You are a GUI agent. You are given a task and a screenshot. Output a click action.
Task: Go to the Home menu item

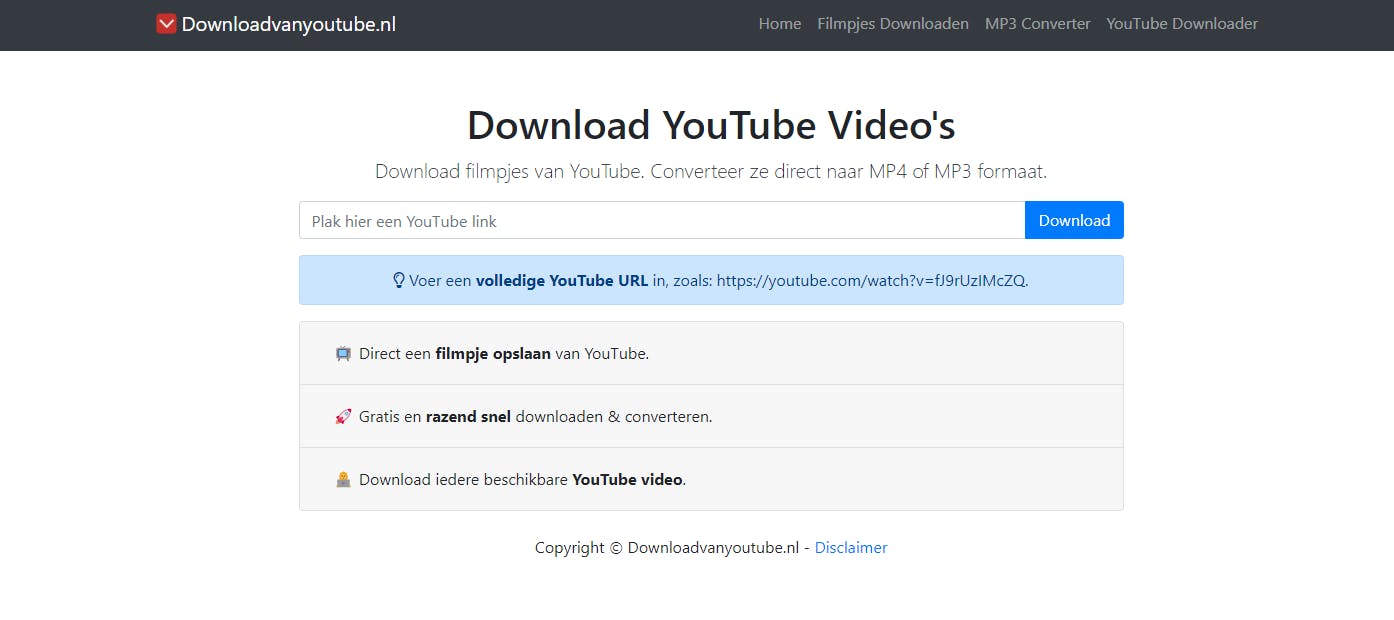pos(780,24)
